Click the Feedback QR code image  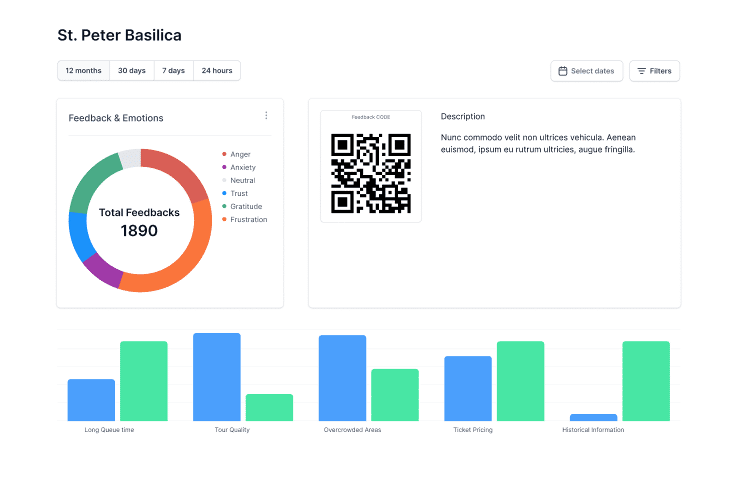coord(370,173)
